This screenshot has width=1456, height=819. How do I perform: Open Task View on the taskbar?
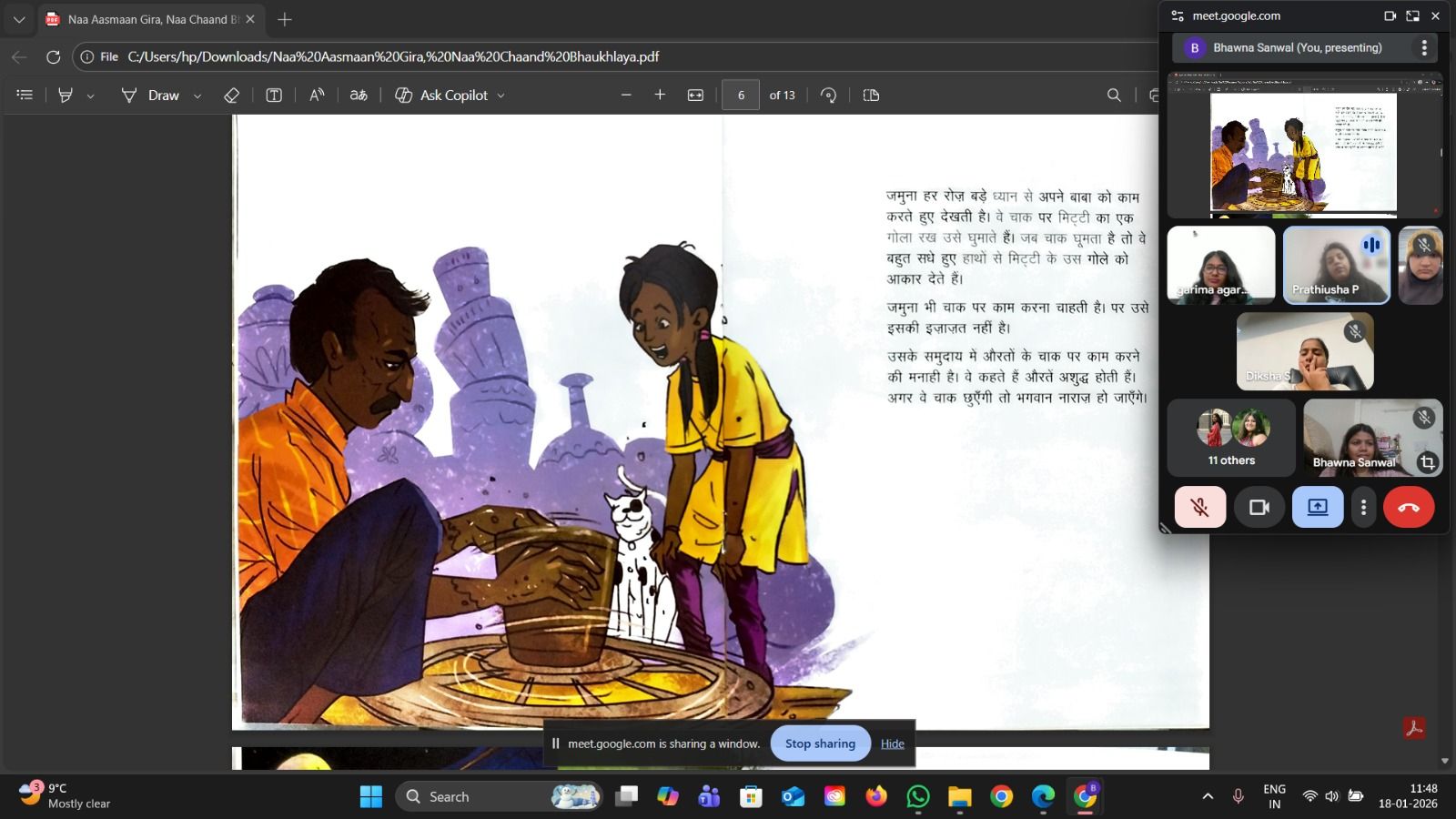626,796
